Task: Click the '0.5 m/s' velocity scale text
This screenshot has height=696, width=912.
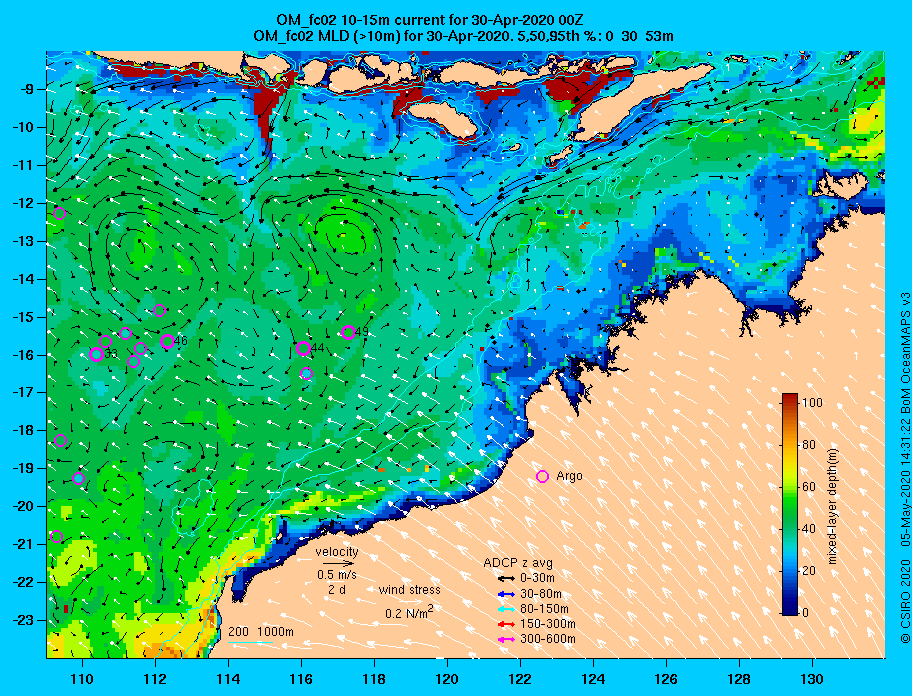Action: [x=337, y=574]
